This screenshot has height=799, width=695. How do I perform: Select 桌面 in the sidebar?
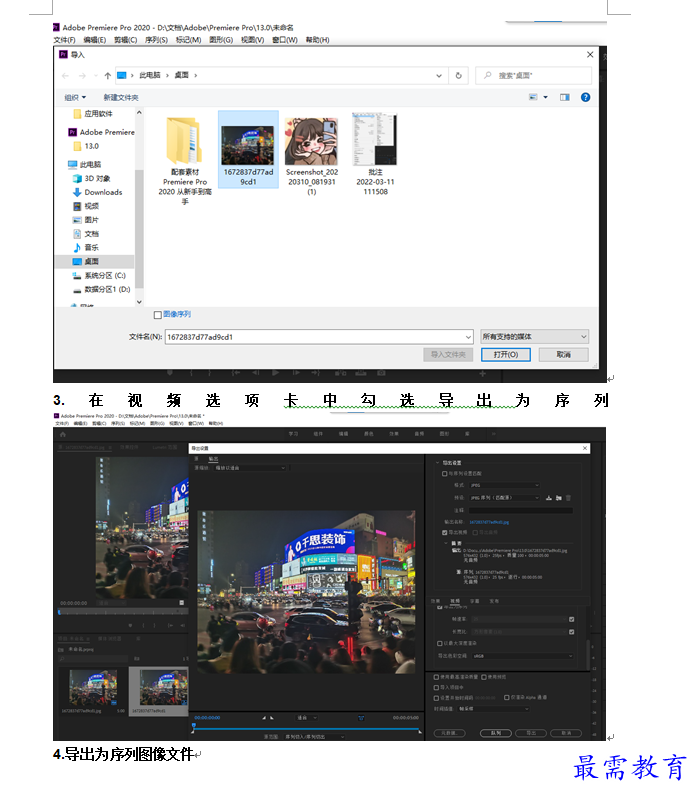[x=94, y=261]
